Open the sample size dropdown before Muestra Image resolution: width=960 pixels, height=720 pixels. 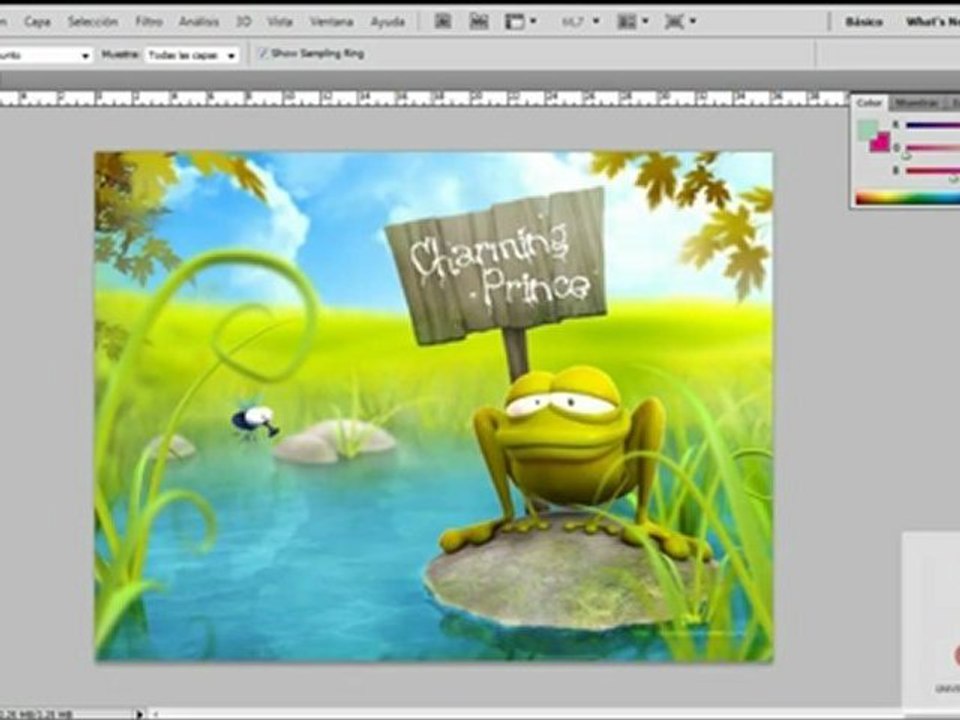tap(46, 55)
